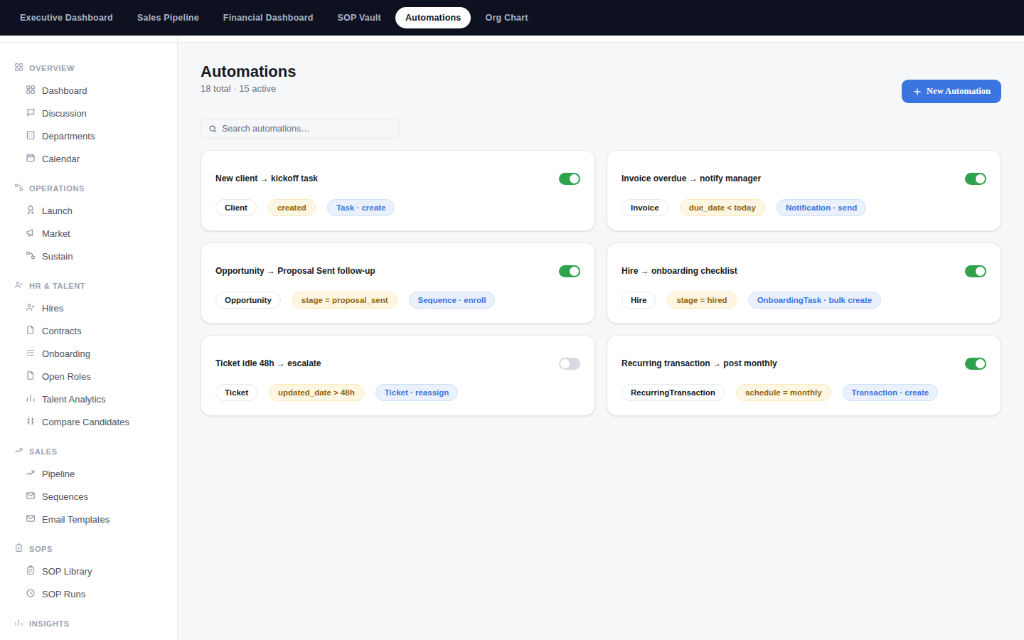Viewport: 1024px width, 640px height.
Task: Enable the Ticket idle 48h escalate automation
Action: pyautogui.click(x=569, y=364)
